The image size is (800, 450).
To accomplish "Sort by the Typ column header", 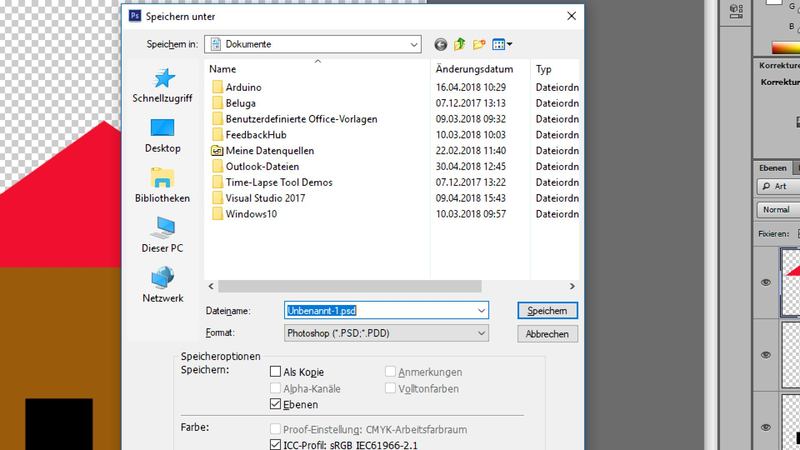I will click(544, 69).
